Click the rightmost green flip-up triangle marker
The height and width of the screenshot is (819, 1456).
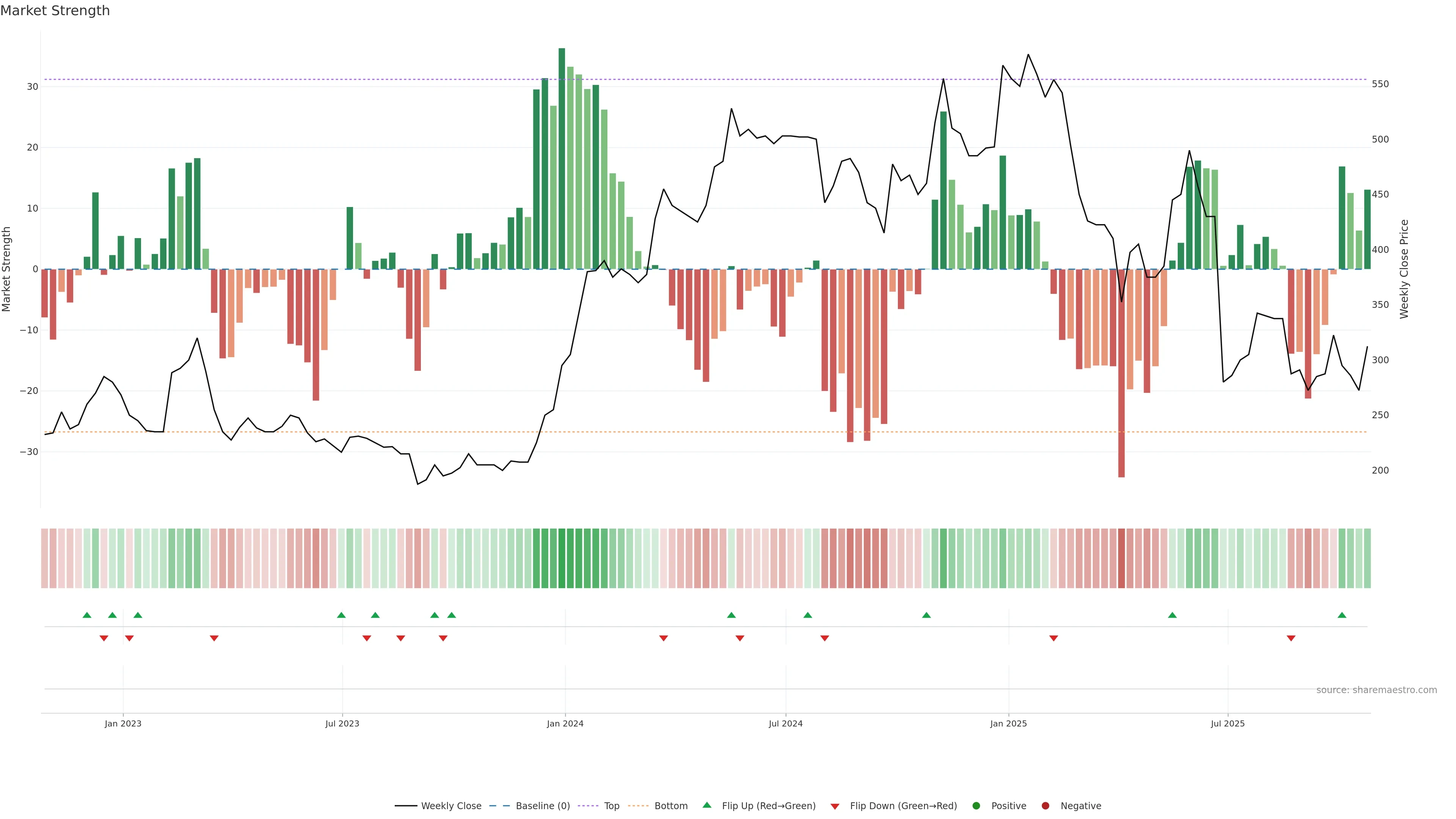1342,615
